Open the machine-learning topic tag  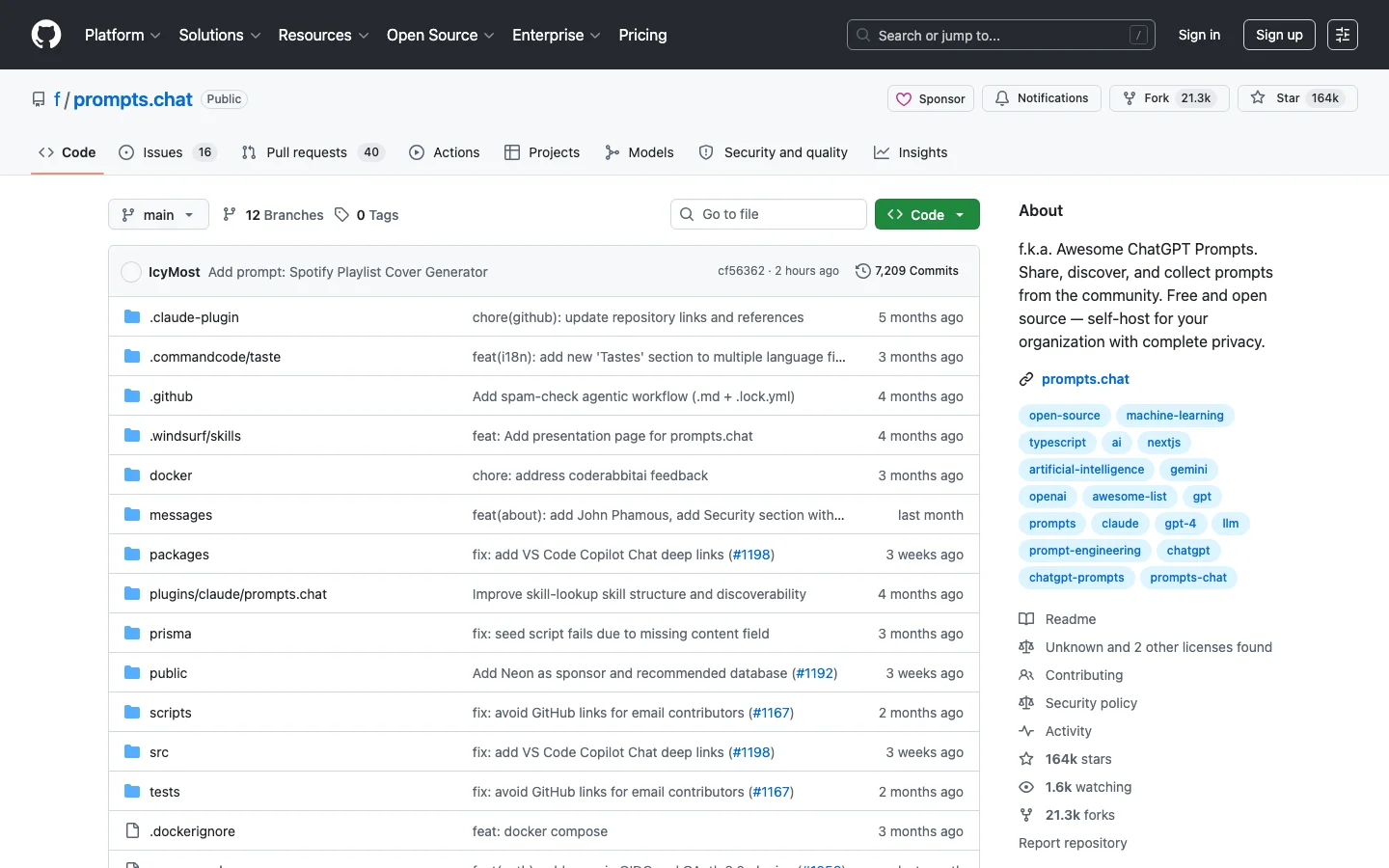[x=1175, y=416]
